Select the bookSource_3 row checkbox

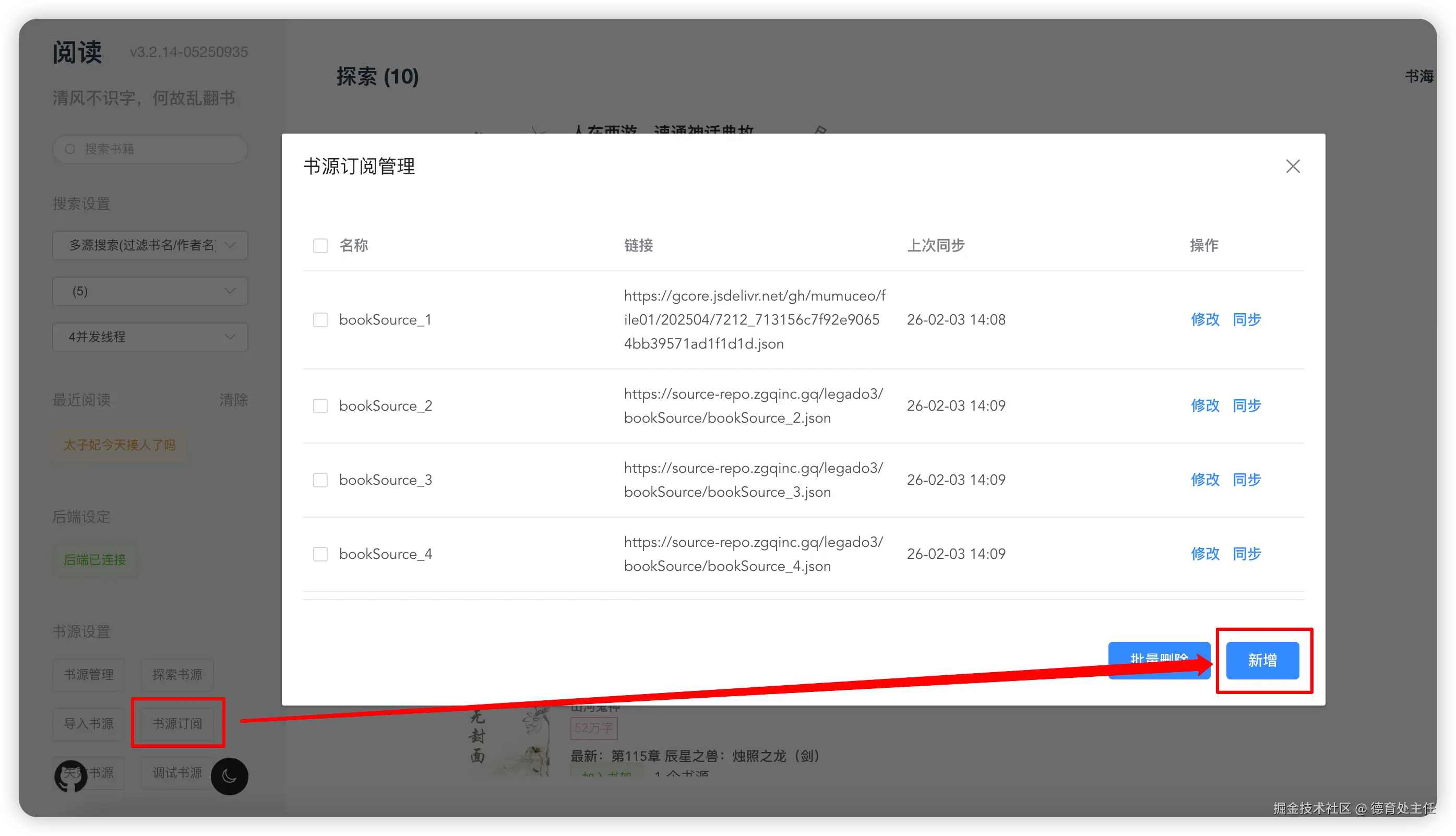click(x=320, y=480)
